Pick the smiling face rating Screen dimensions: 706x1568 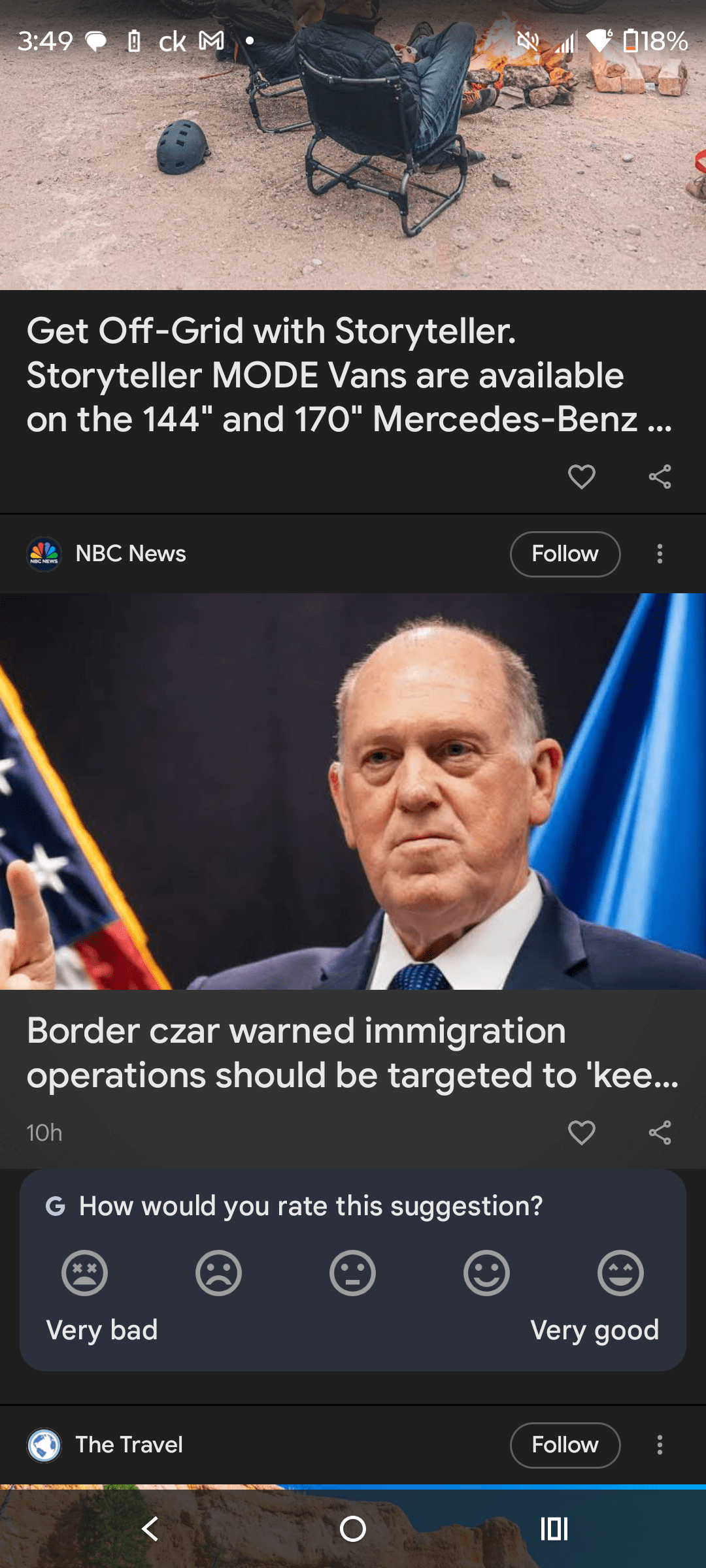[x=486, y=1273]
